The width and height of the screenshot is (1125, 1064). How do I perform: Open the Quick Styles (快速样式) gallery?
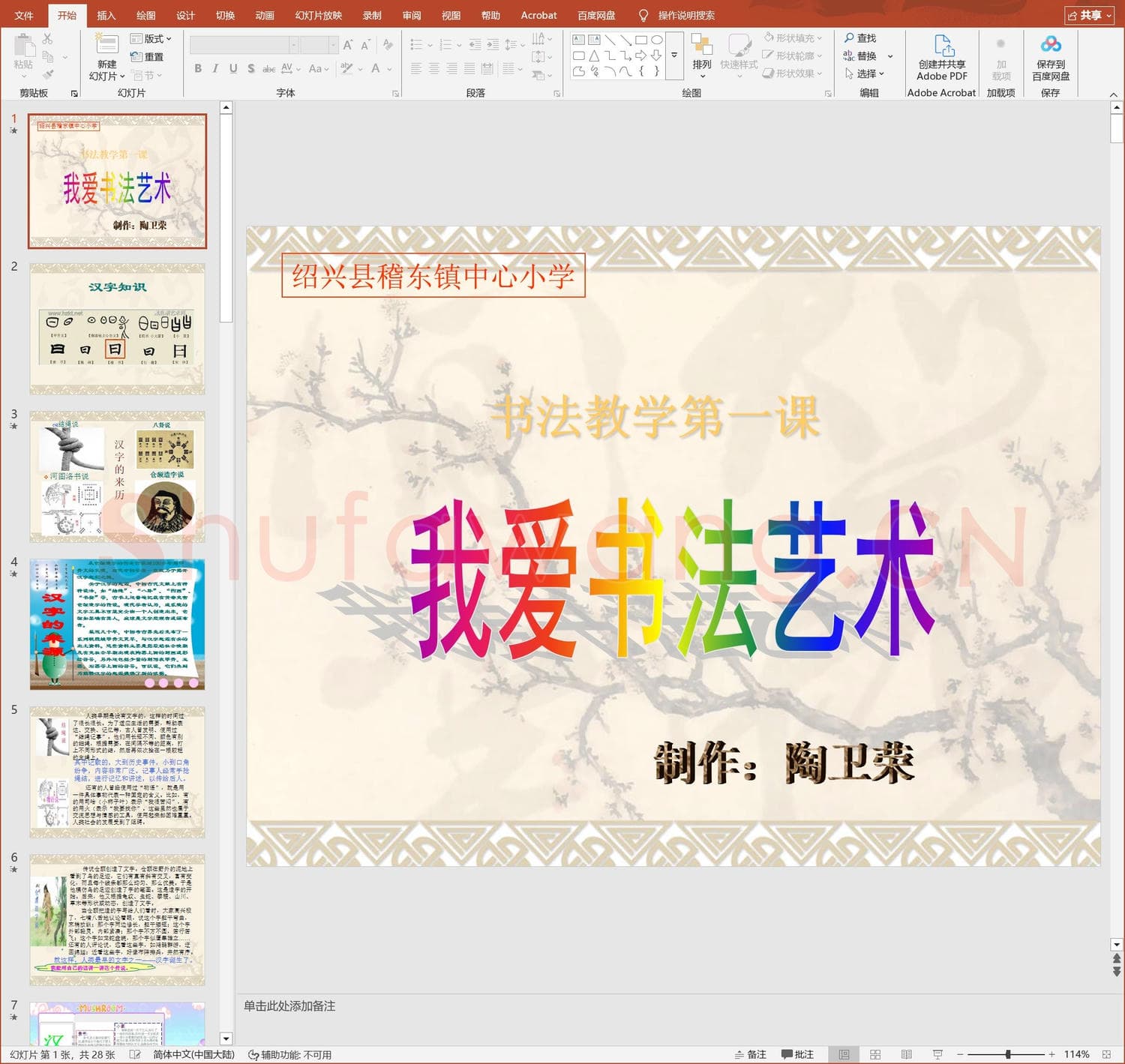coord(739,55)
